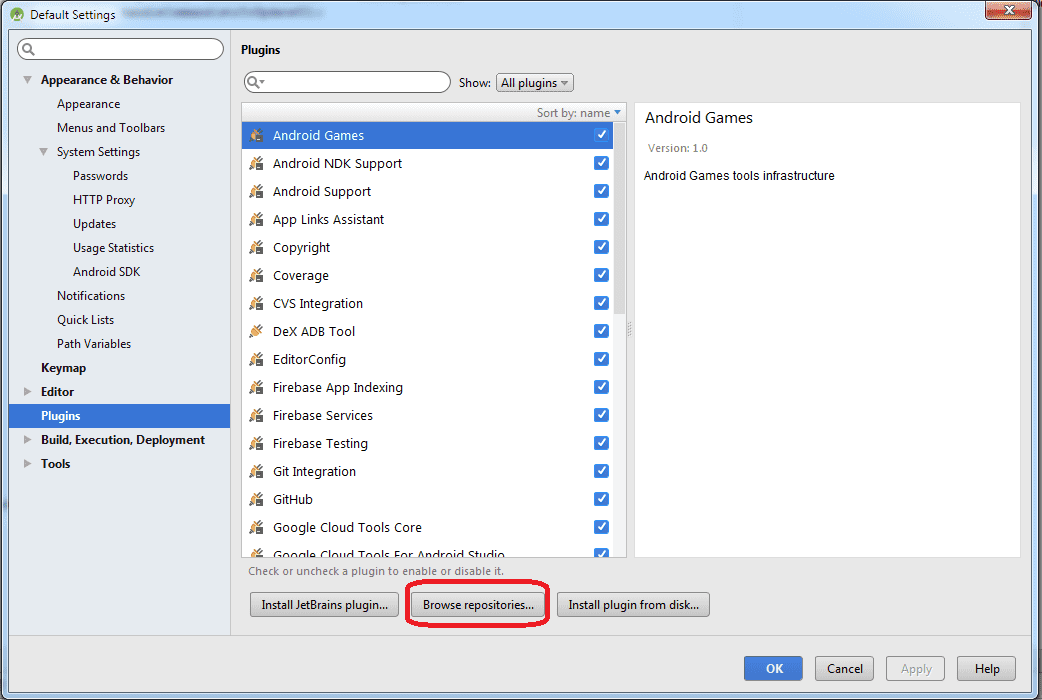This screenshot has height=700, width=1042.
Task: Click the Firebase Testing plugin icon
Action: (257, 443)
